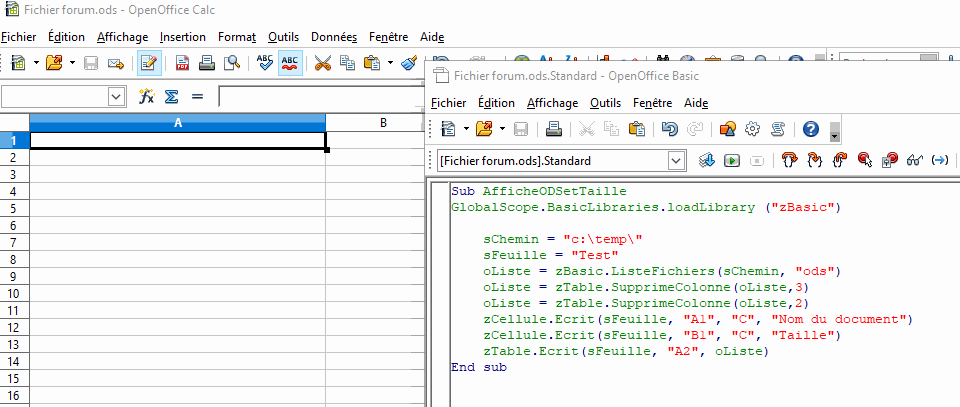
Task: Click the Help question mark icon
Action: pyautogui.click(x=811, y=129)
